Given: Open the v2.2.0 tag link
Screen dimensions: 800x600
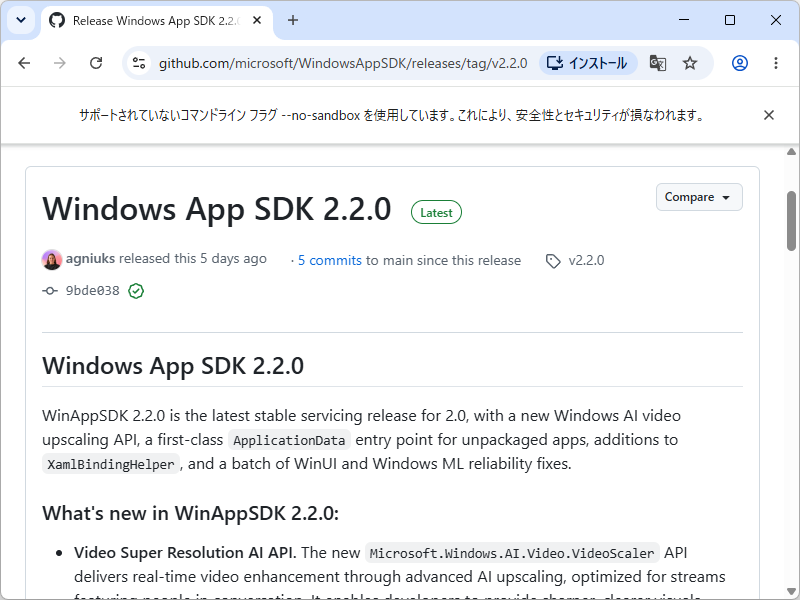Looking at the screenshot, I should 586,260.
